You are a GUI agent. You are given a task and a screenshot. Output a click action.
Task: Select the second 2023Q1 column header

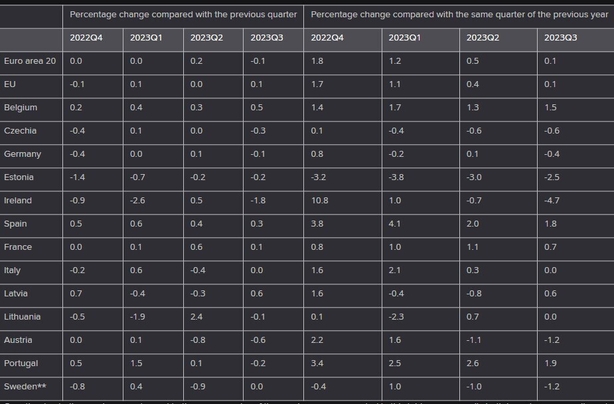[421, 38]
